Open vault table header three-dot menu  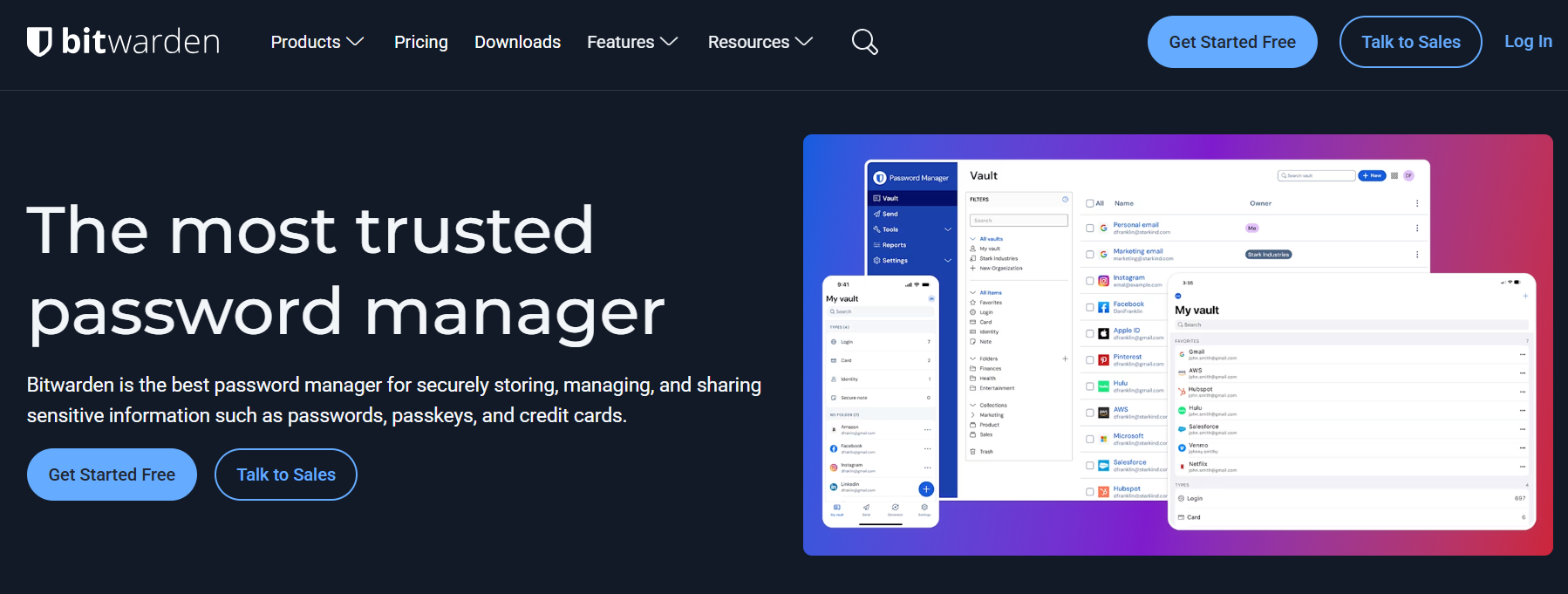point(1417,203)
